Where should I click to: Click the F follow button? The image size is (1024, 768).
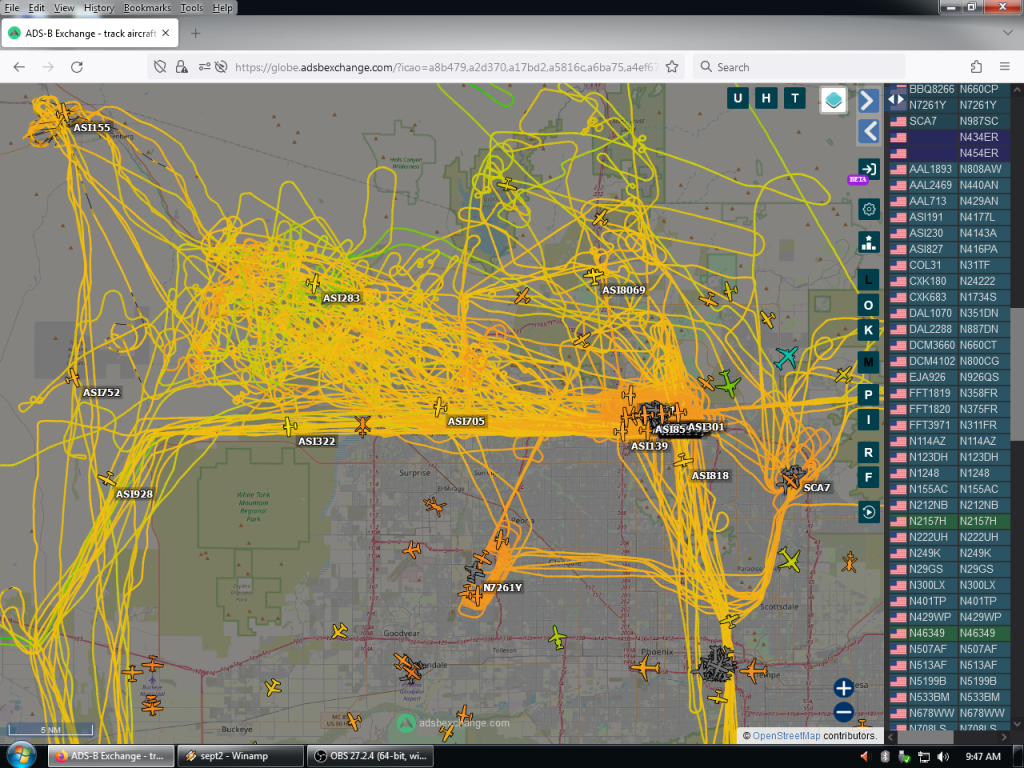click(x=869, y=477)
